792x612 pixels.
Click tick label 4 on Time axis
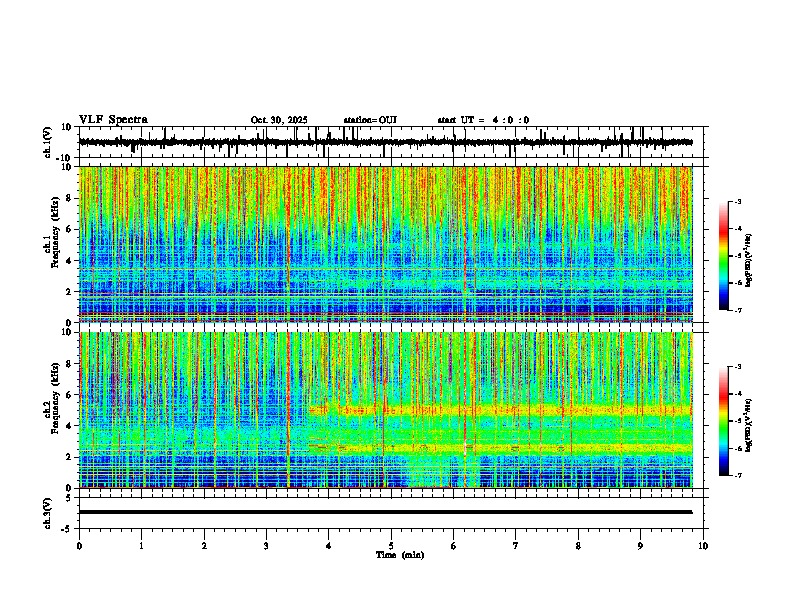click(x=329, y=546)
